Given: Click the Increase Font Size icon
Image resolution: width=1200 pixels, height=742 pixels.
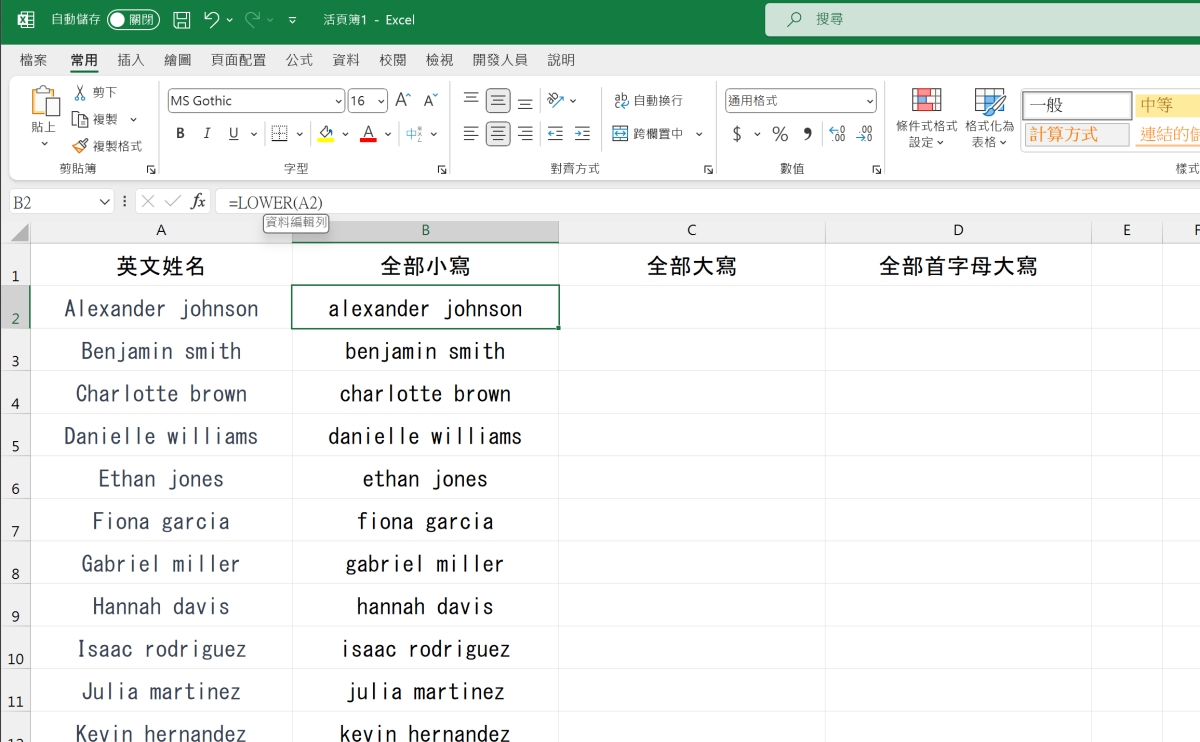Looking at the screenshot, I should coord(402,100).
